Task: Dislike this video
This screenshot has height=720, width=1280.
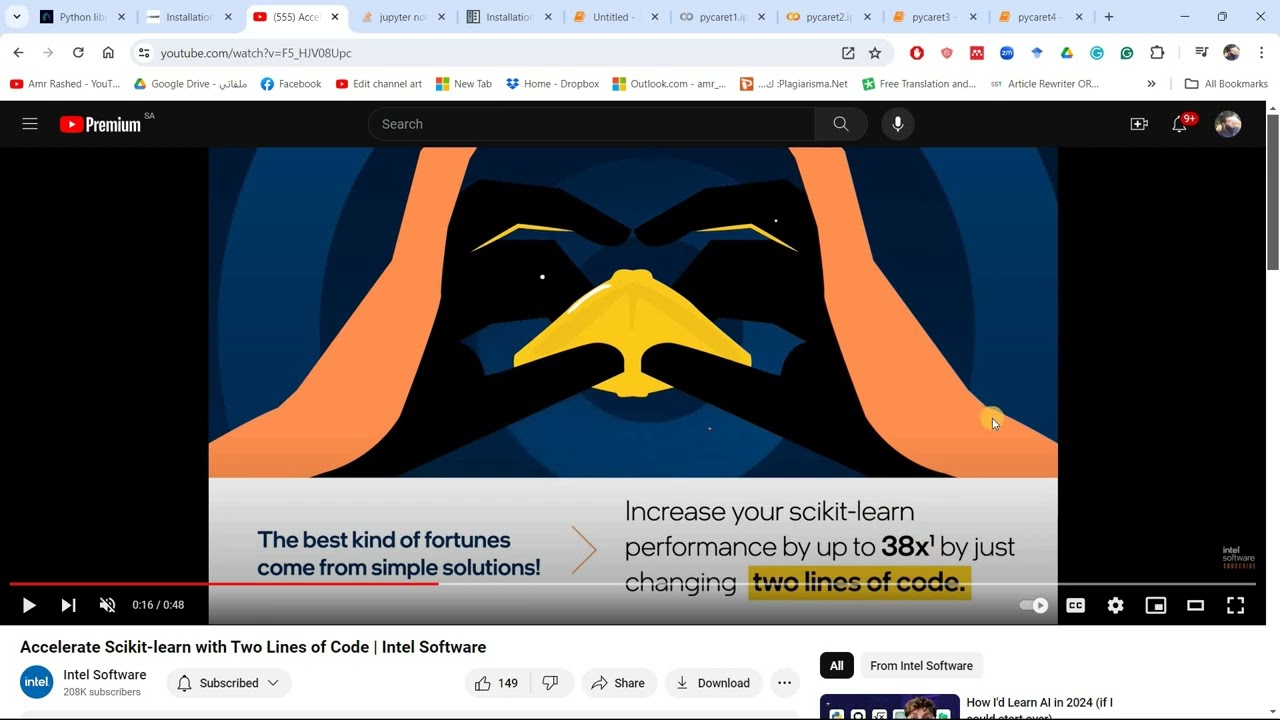Action: tap(550, 683)
